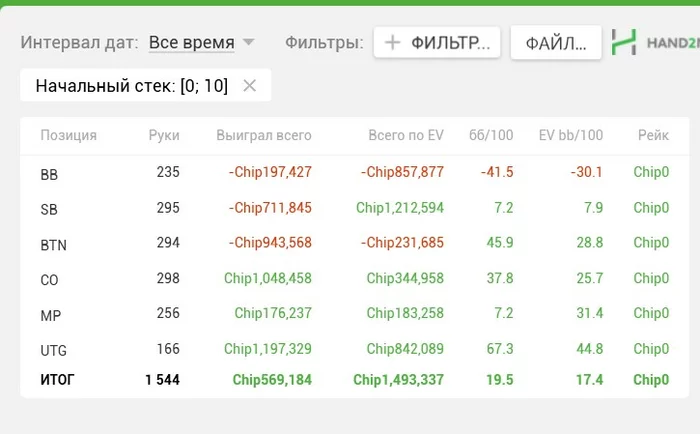Click the add ФИЛЬТР button
This screenshot has width=700, height=434.
click(438, 43)
